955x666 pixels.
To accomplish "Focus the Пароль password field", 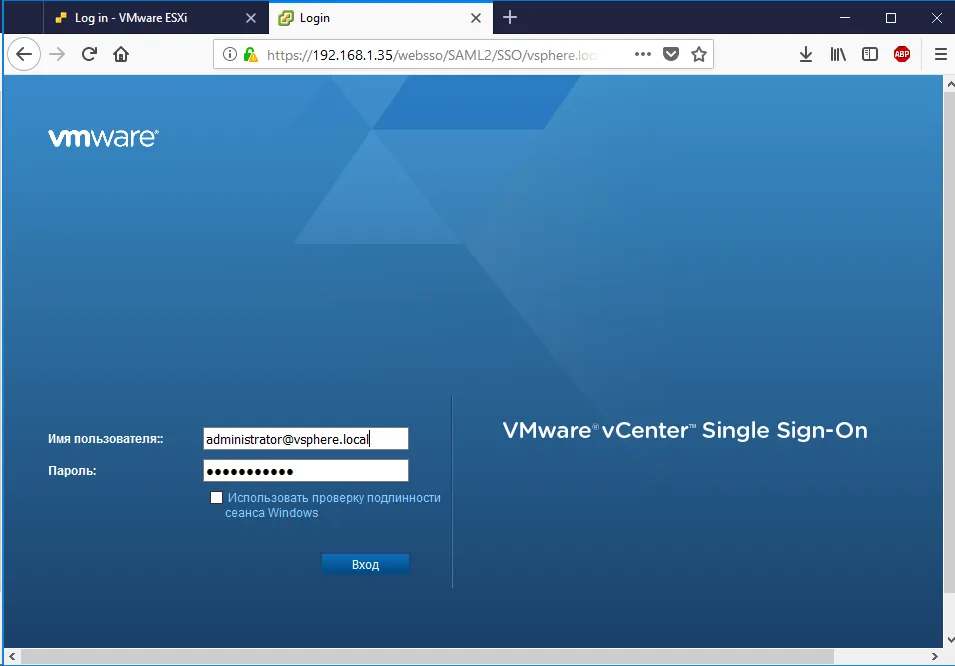I will tap(306, 470).
